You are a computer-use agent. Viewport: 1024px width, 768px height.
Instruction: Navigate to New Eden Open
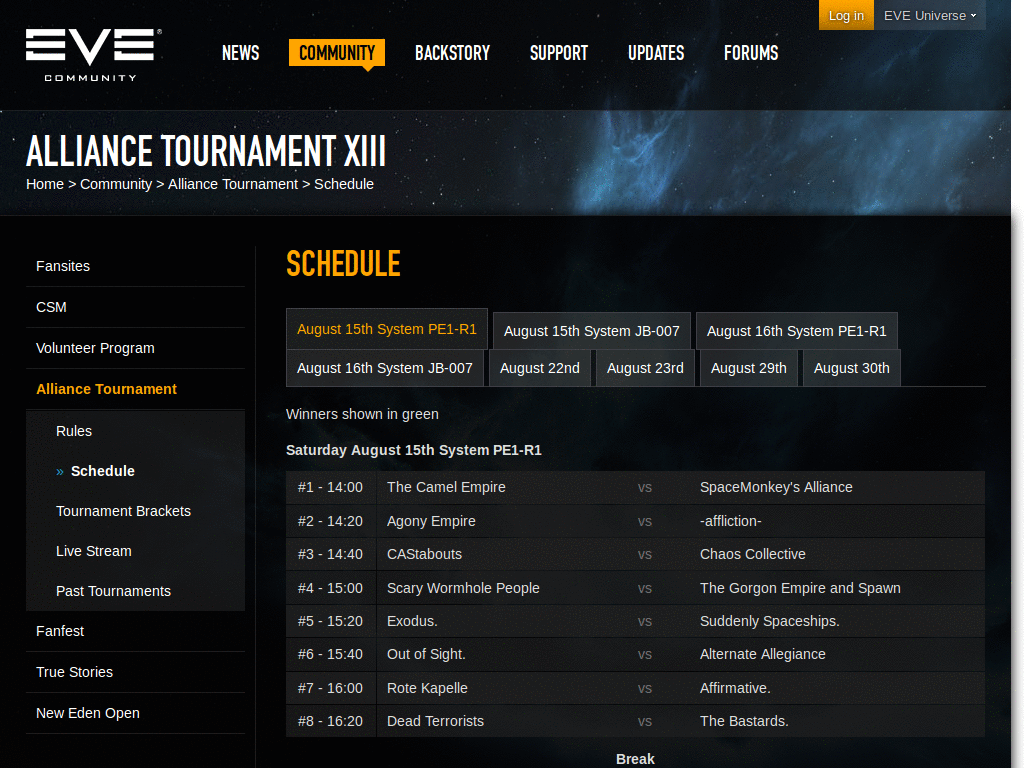coord(87,713)
